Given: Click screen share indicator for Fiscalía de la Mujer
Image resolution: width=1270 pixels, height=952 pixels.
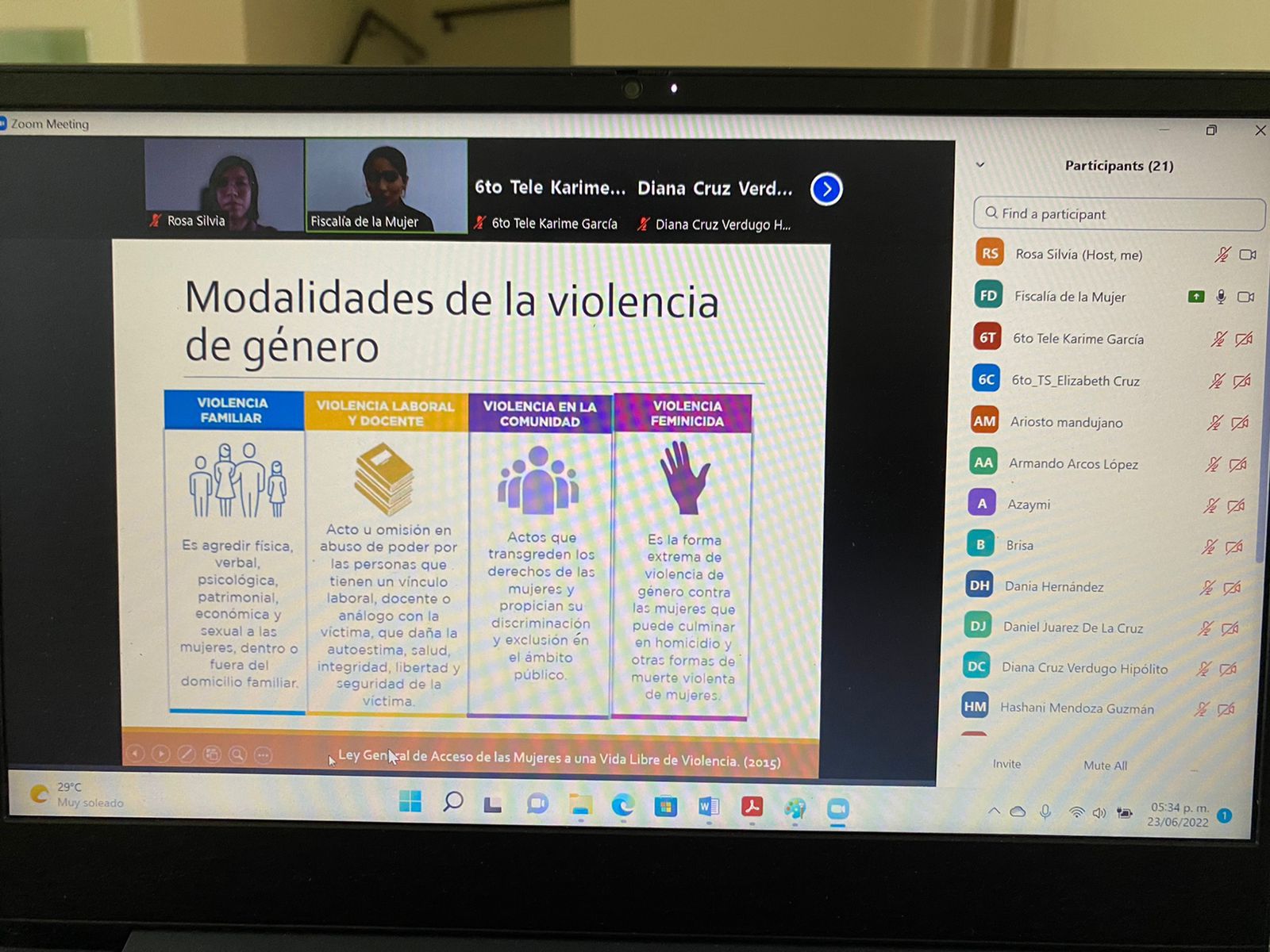Looking at the screenshot, I should click(x=1196, y=297).
